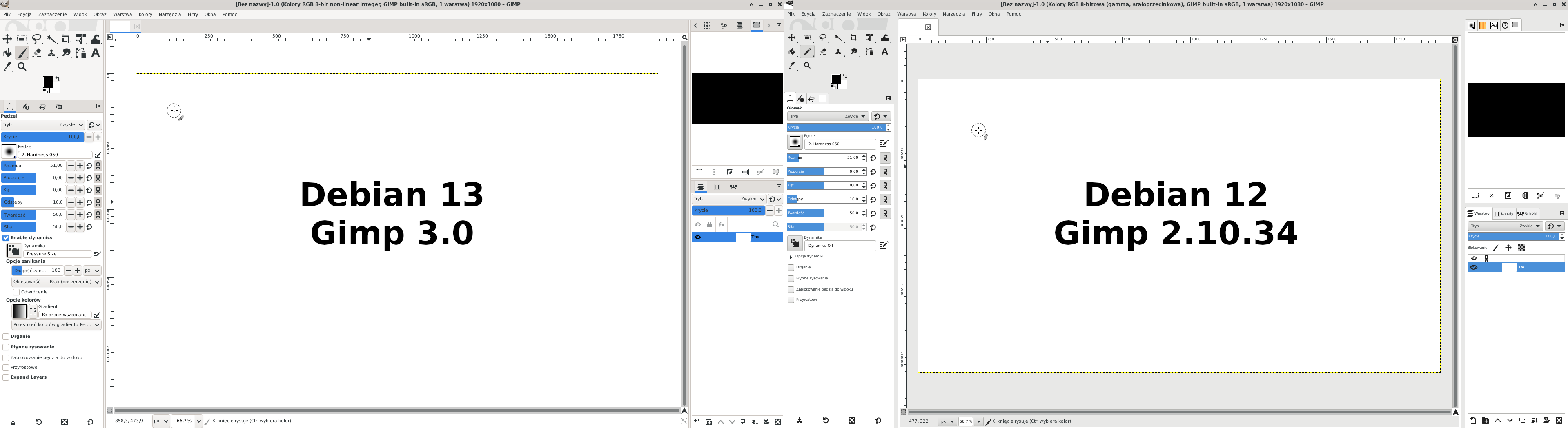Uncheck the Enable dynamics checkbox
The image size is (1568, 428).
click(6, 238)
